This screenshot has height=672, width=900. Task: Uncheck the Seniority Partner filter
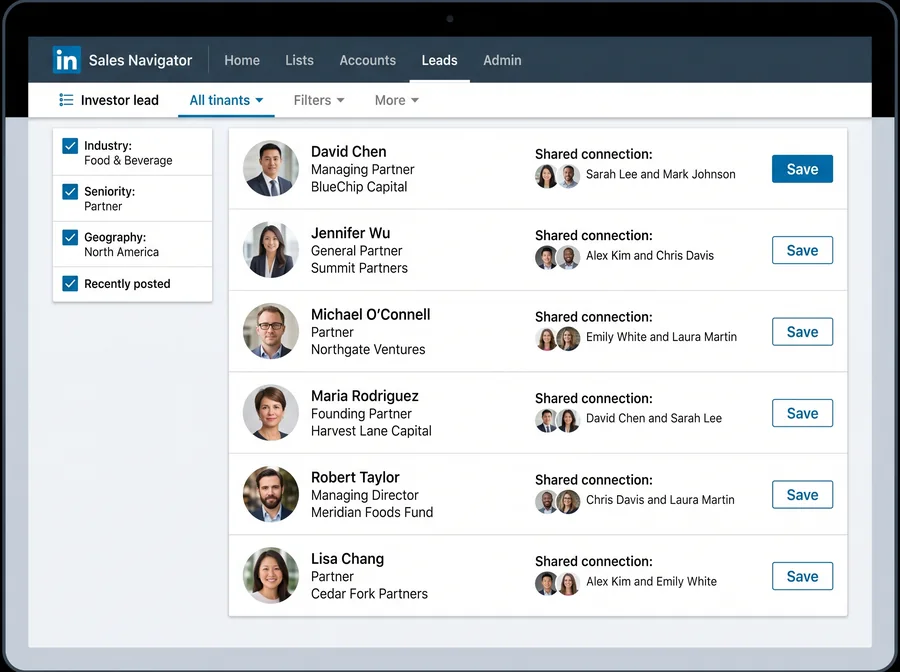(70, 192)
